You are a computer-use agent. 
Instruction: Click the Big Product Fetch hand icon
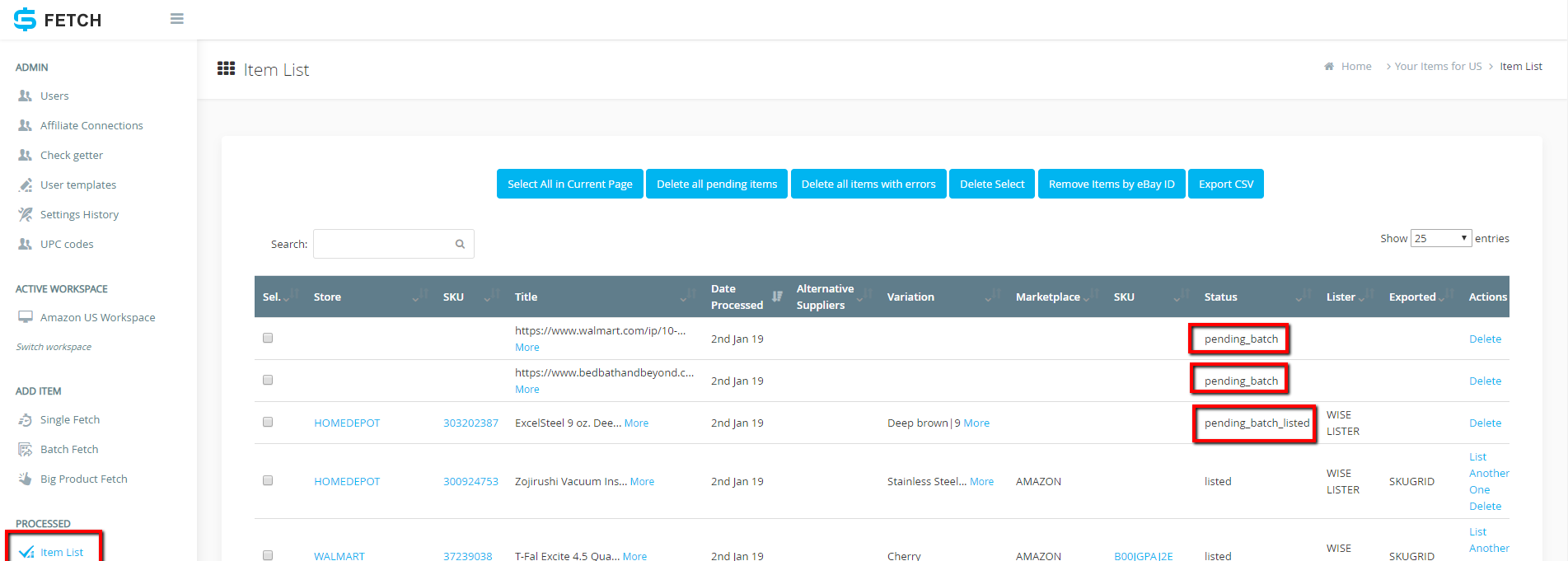[26, 479]
